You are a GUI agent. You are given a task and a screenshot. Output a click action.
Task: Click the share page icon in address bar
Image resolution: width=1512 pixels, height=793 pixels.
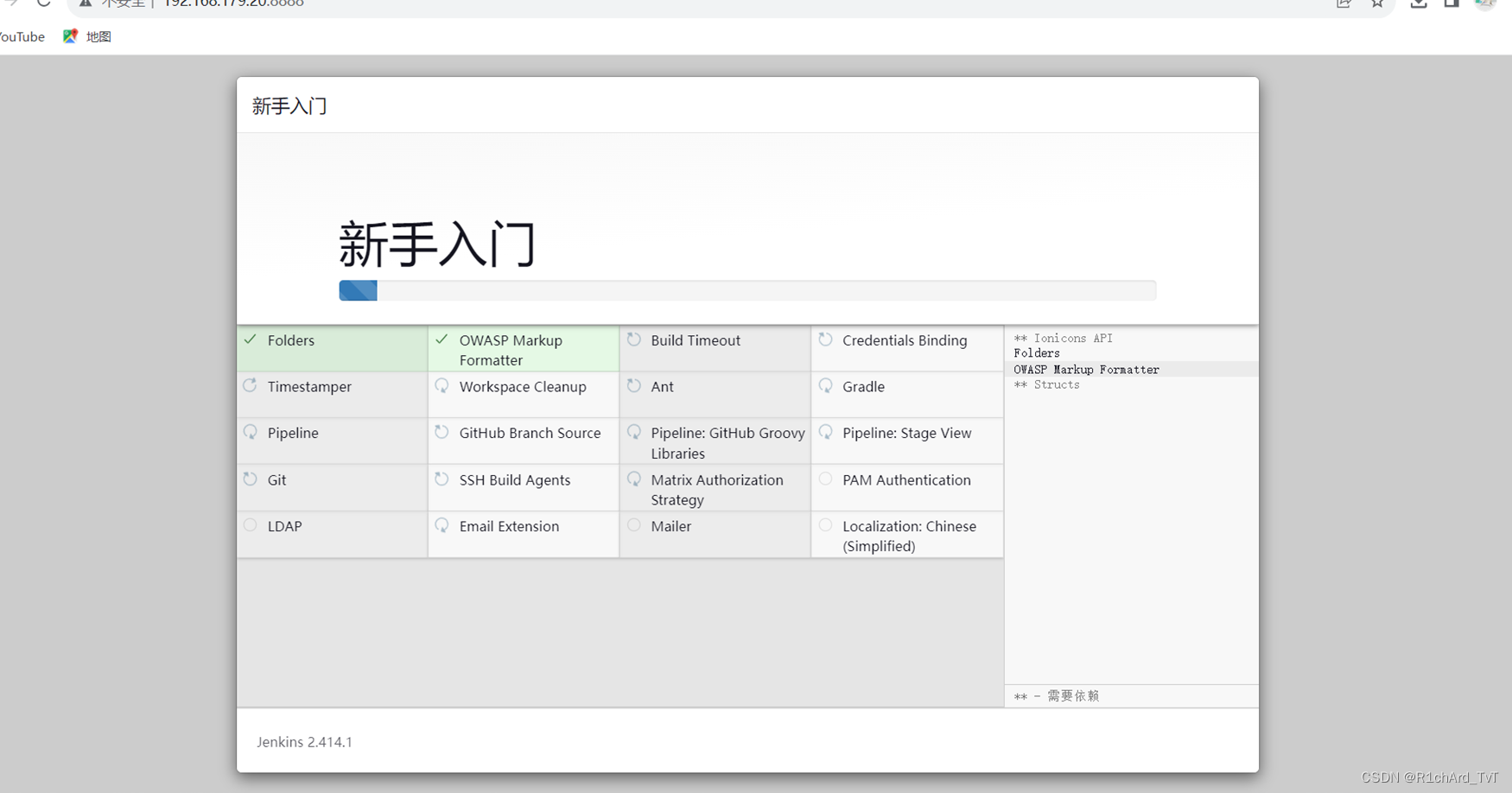tap(1344, 3)
